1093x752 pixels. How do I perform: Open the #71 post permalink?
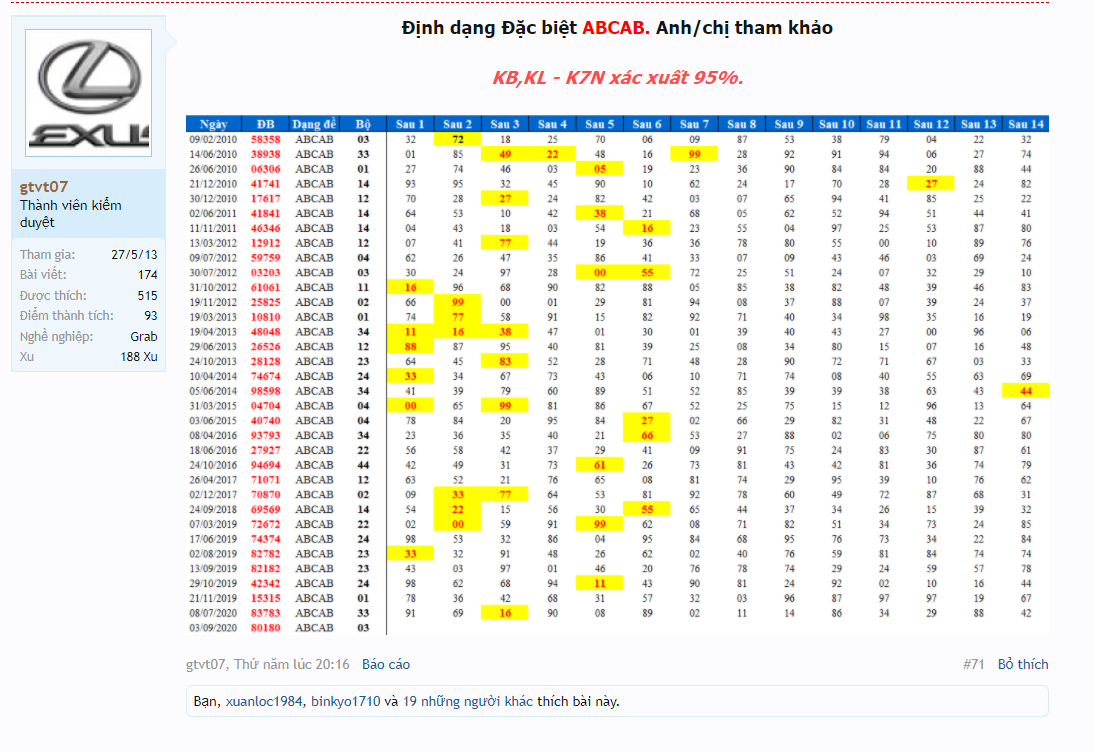[x=973, y=664]
